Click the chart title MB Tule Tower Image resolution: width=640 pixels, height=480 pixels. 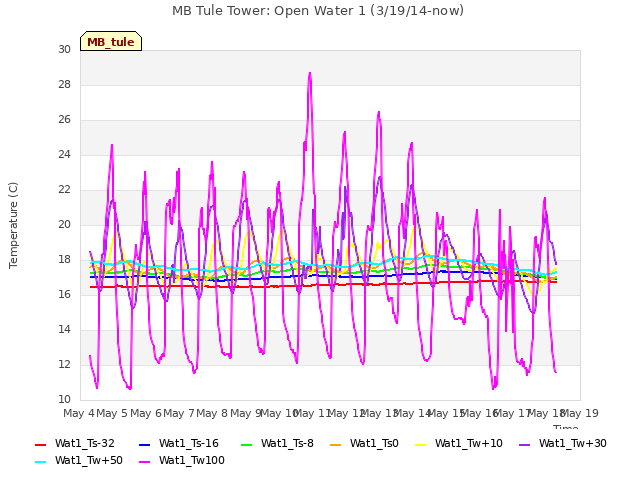pos(318,11)
